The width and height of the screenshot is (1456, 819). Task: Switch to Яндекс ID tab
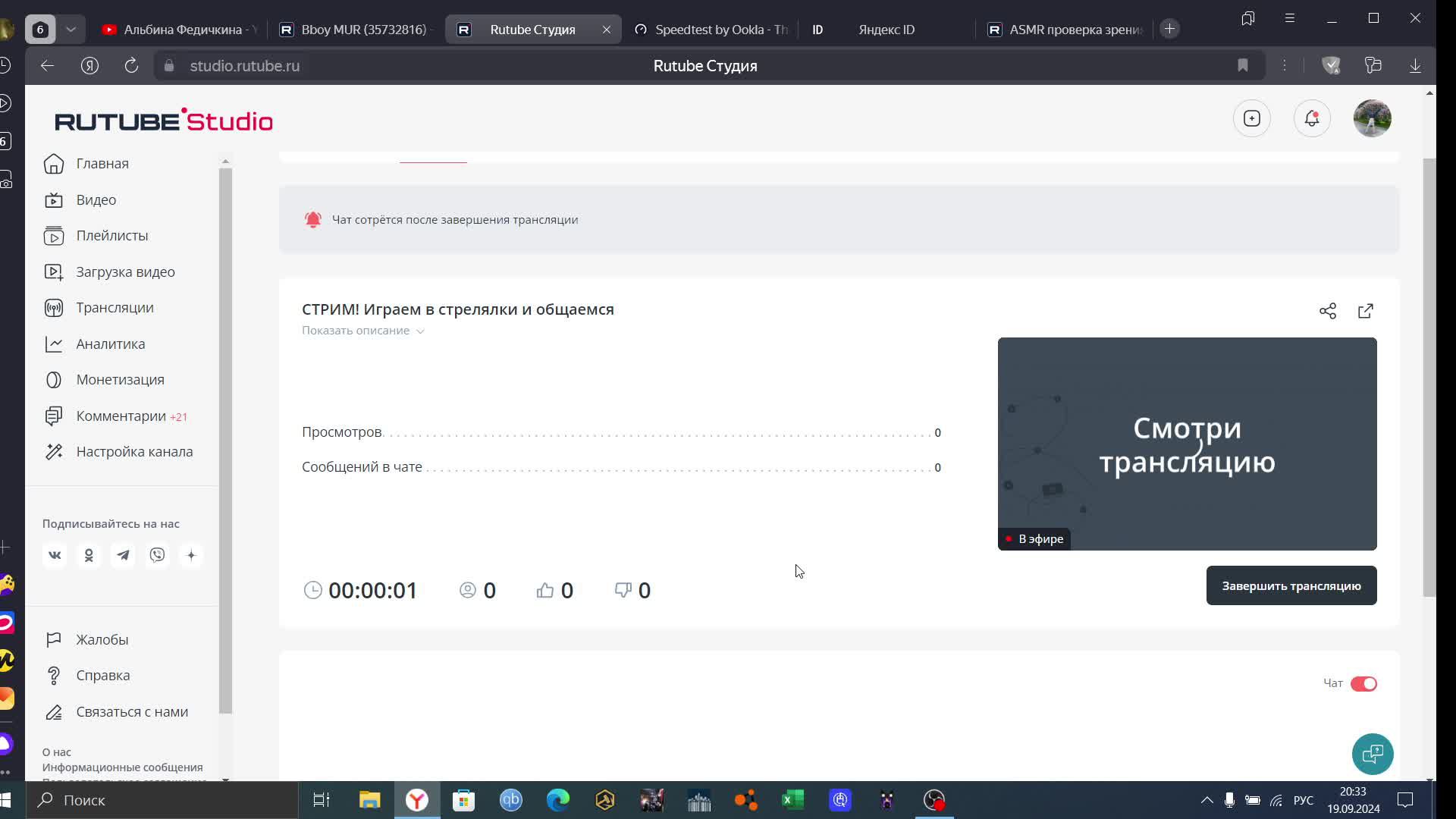pyautogui.click(x=886, y=30)
